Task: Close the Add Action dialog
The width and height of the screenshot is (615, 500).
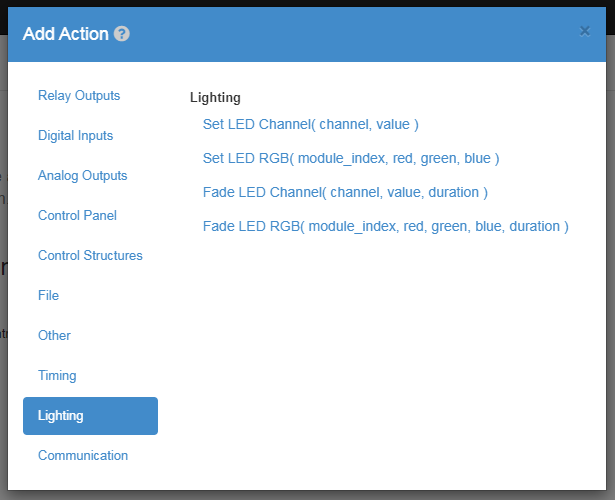Action: pos(584,31)
